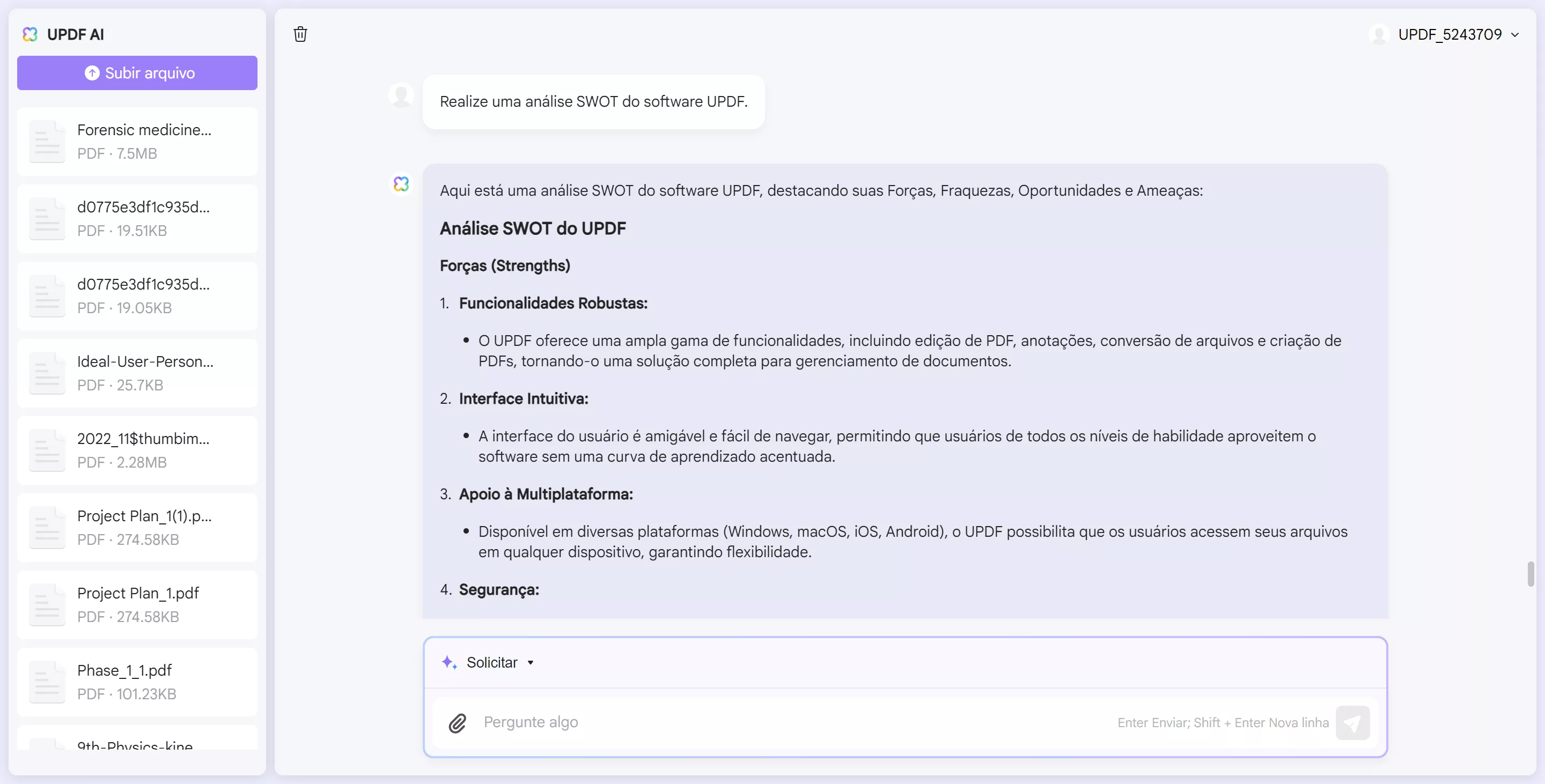
Task: Click the chat scrollbar thumb
Action: pyautogui.click(x=1531, y=574)
